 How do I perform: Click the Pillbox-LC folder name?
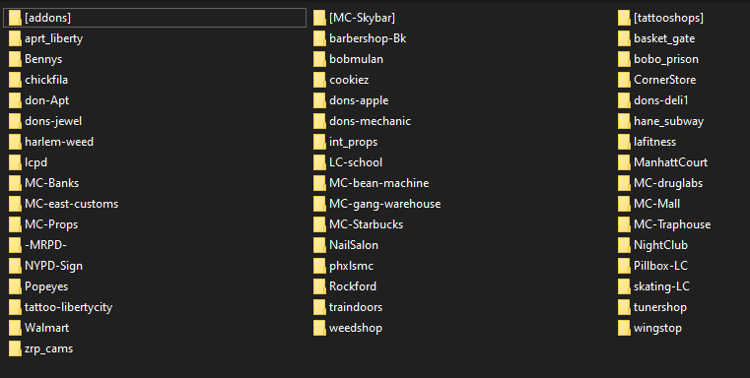point(661,266)
